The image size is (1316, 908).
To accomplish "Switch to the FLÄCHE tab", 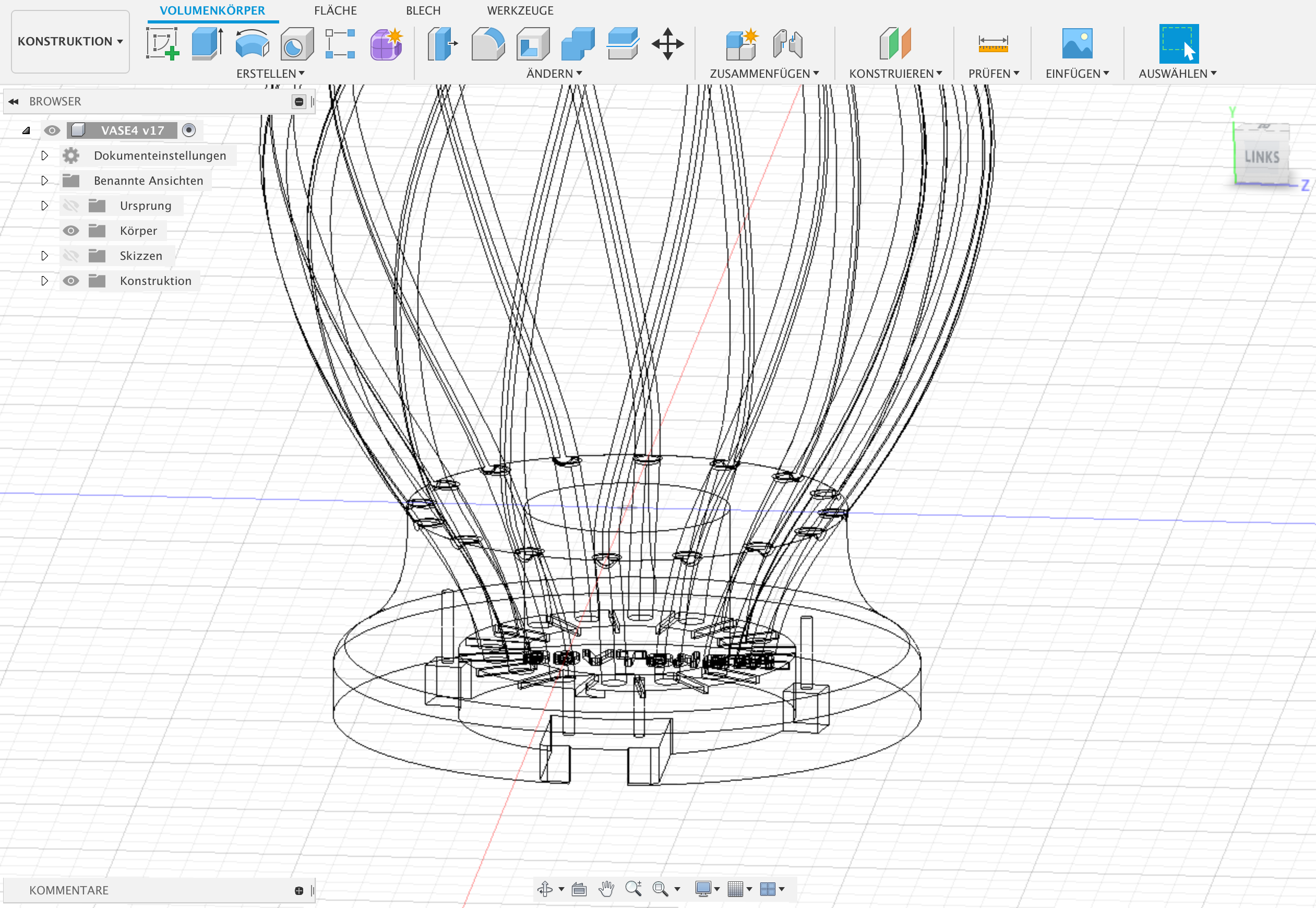I will 336,10.
